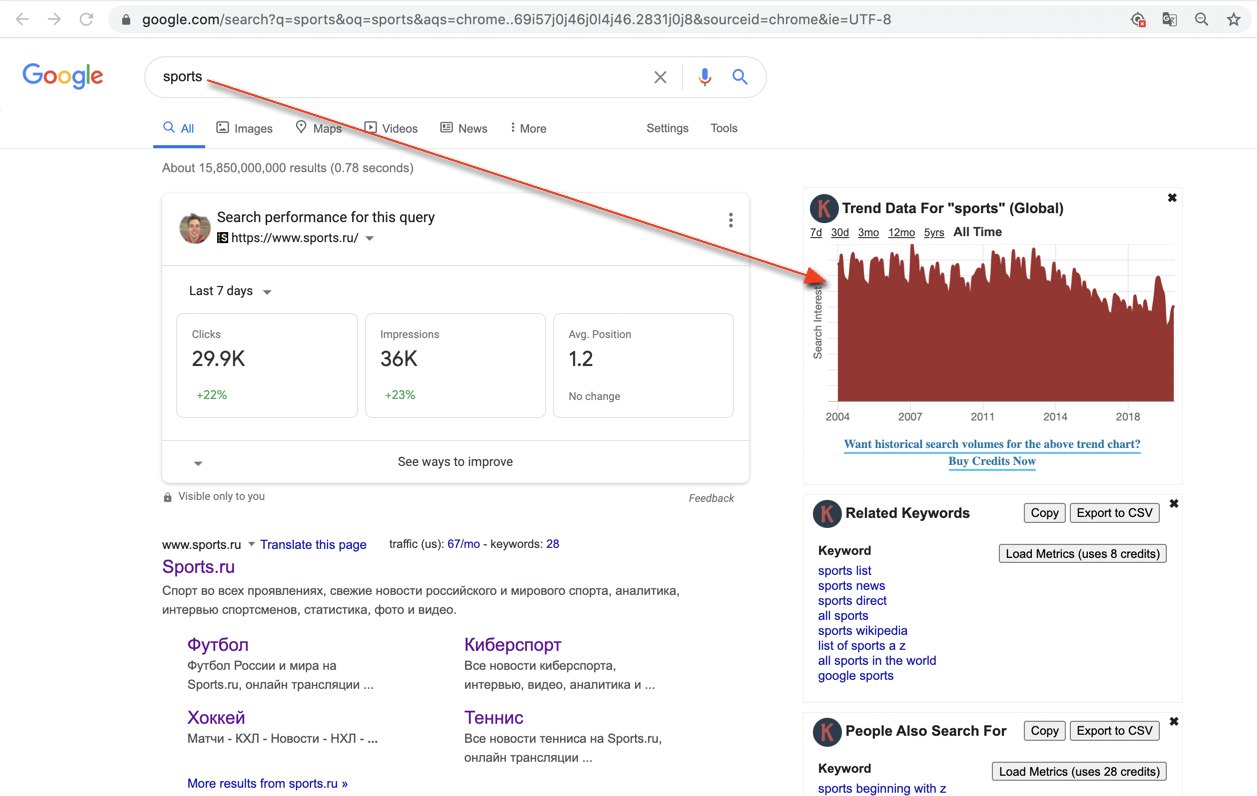This screenshot has width=1257, height=796.
Task: Open search Settings
Action: (667, 128)
